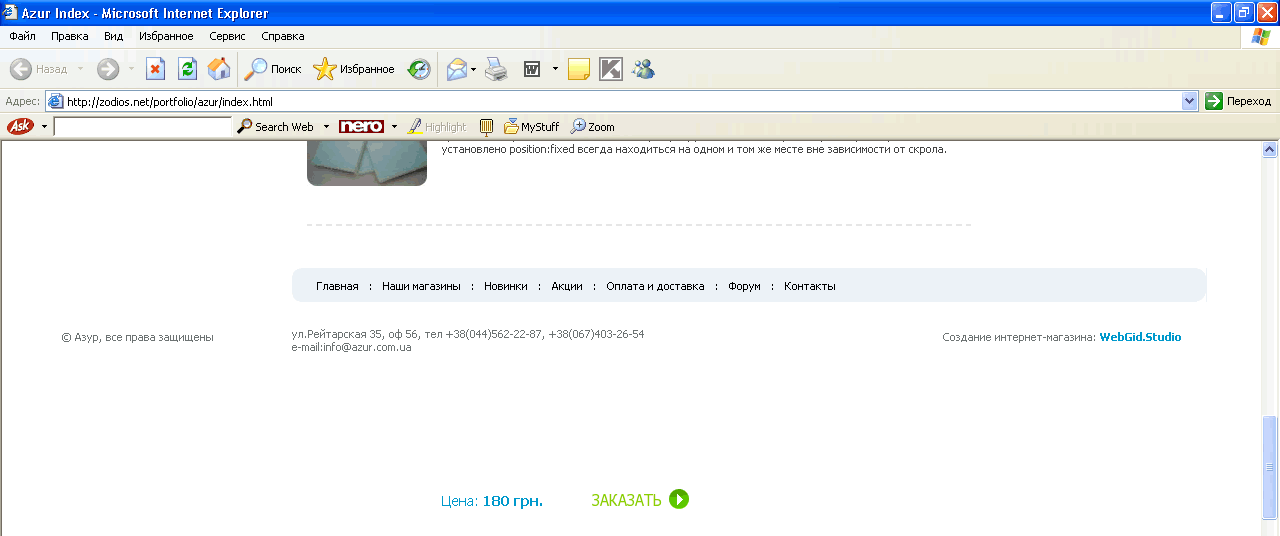Click the Back (Назад) button
This screenshot has width=1280, height=536.
(x=38, y=69)
